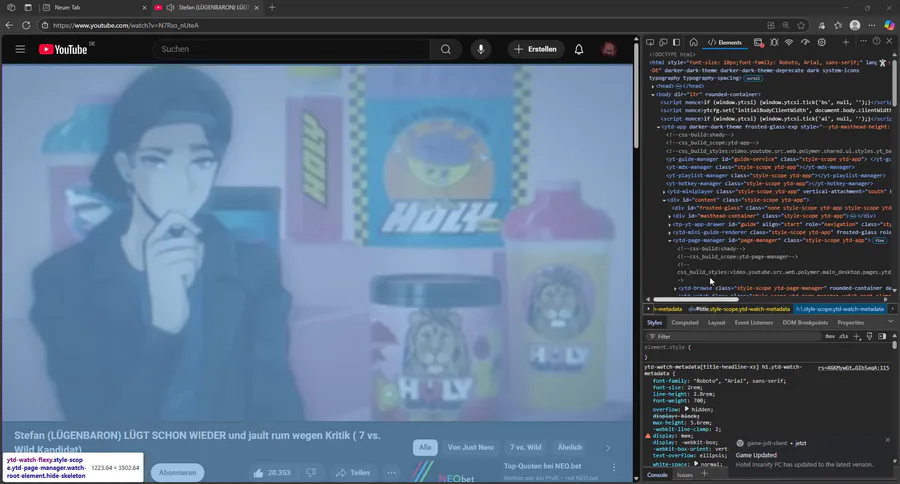Click the browser back arrow

click(x=9, y=25)
